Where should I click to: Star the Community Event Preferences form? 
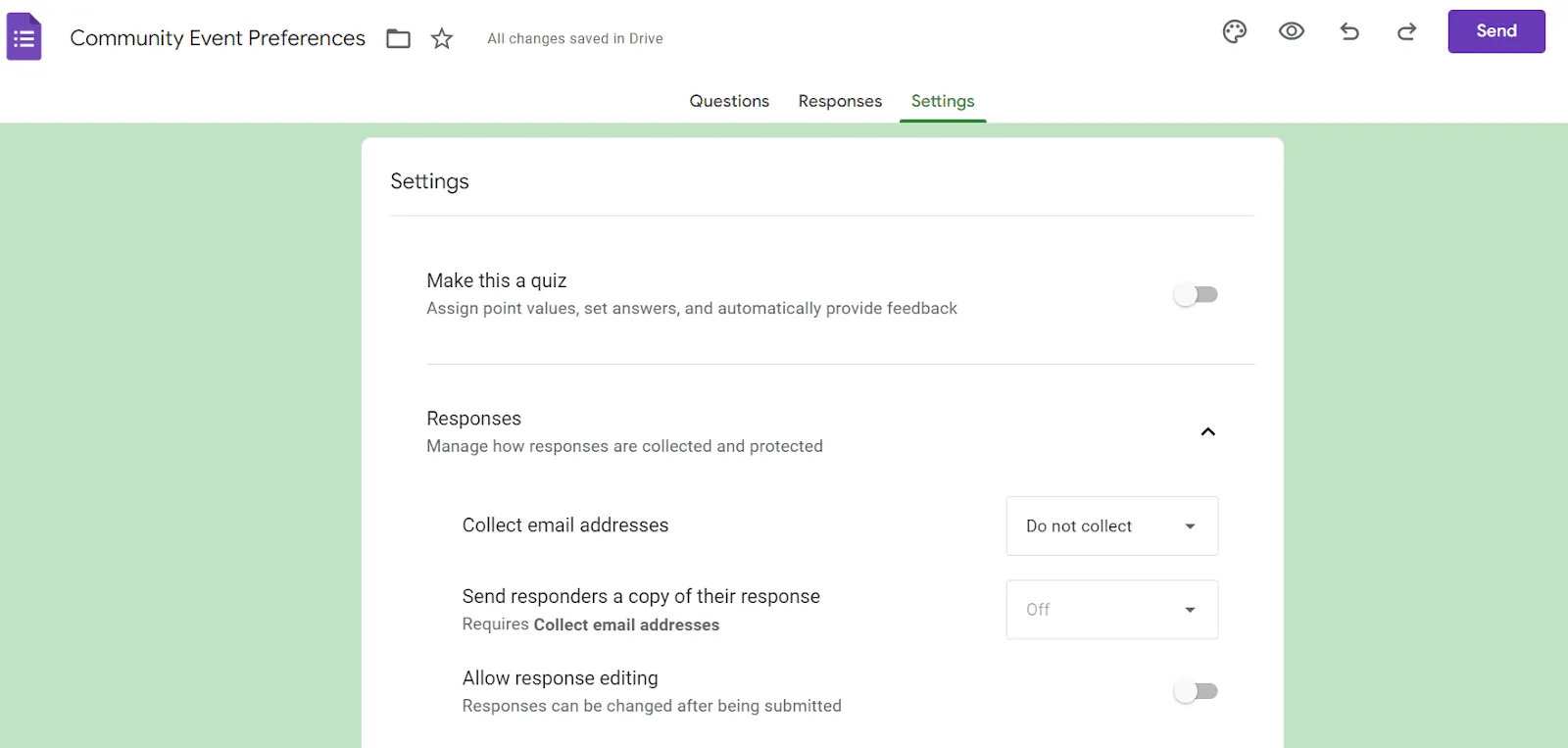tap(442, 38)
